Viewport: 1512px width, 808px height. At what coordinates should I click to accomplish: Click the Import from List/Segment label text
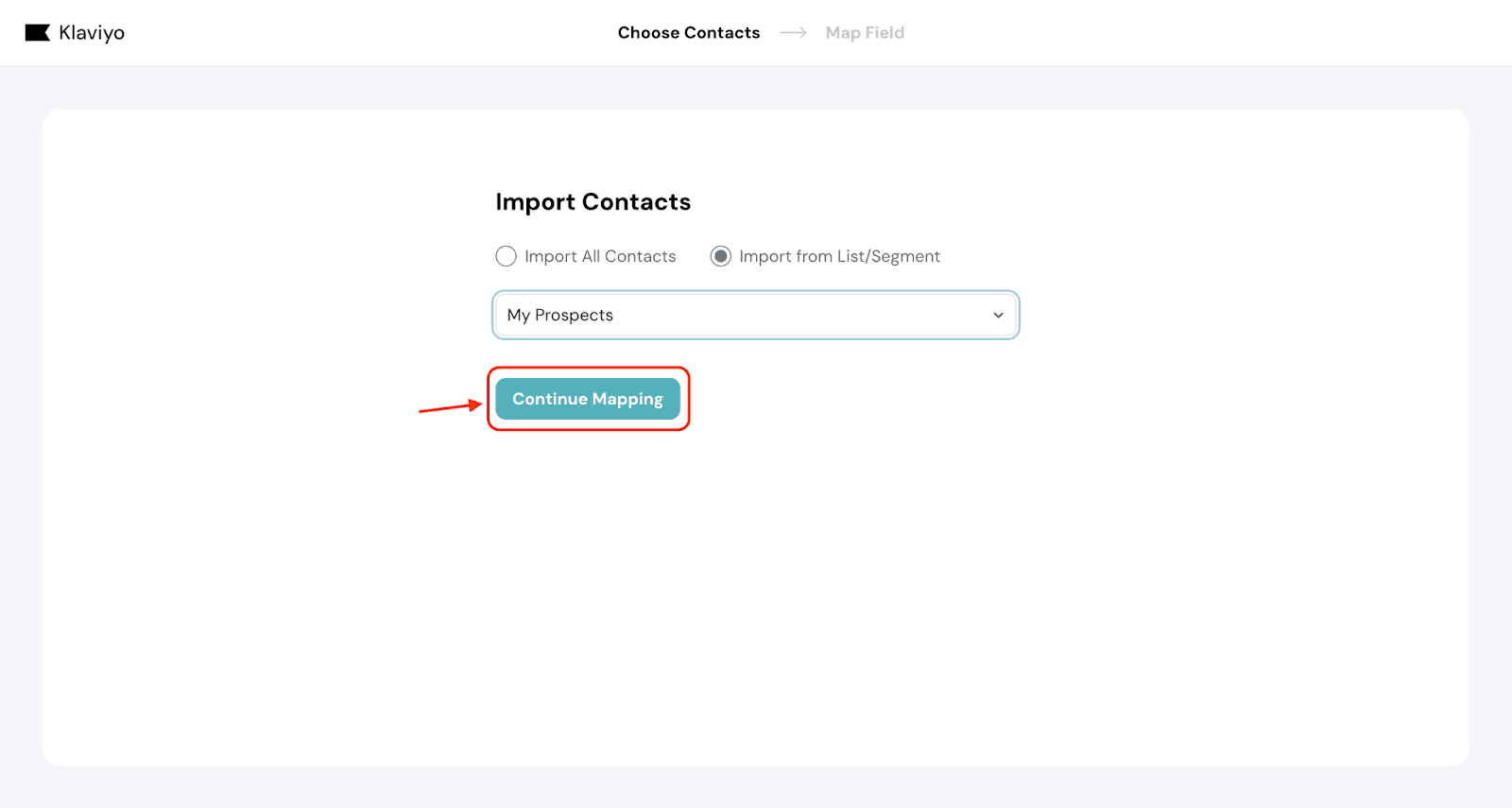(839, 256)
